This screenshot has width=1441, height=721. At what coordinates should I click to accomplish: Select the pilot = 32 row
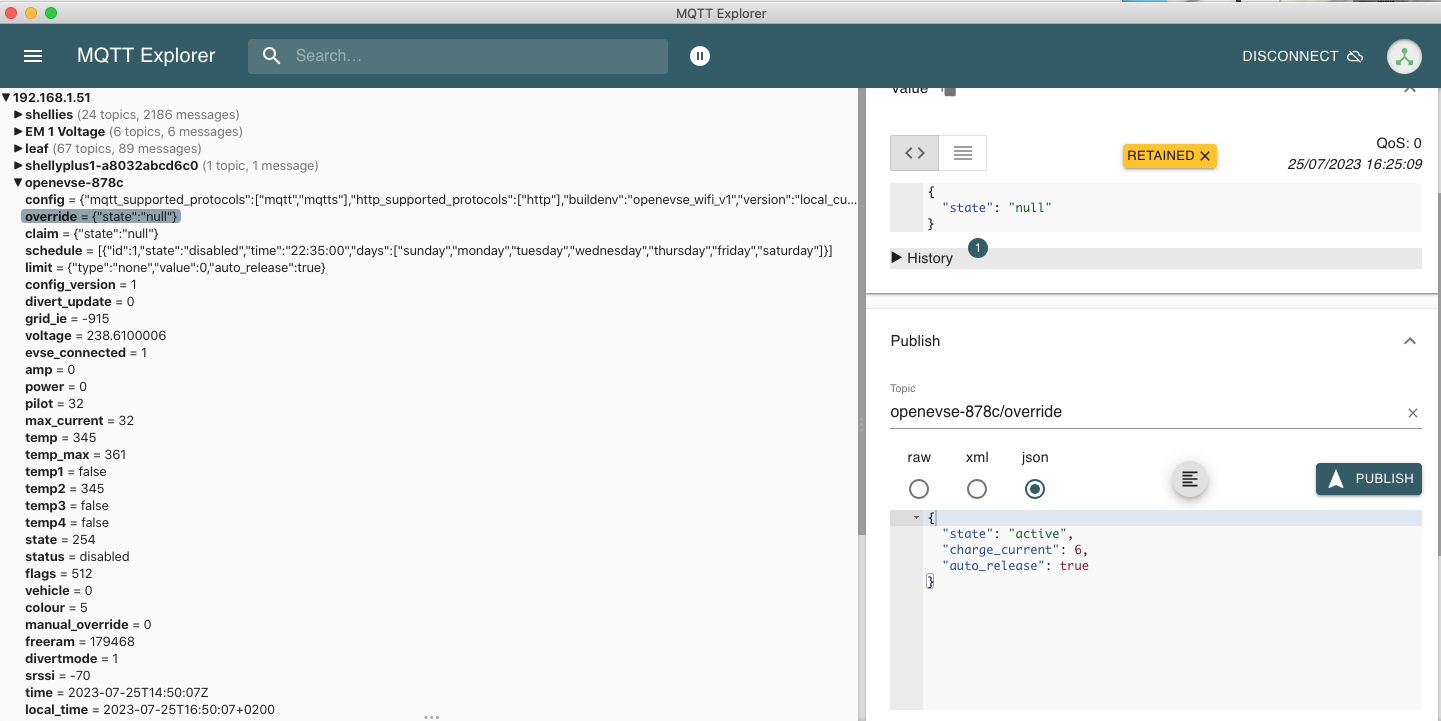point(54,404)
